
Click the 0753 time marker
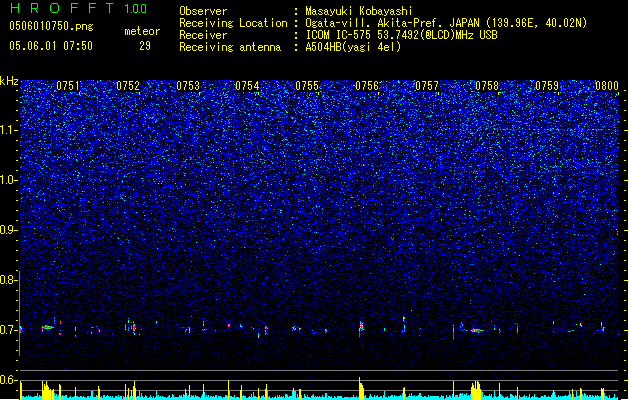pos(188,86)
